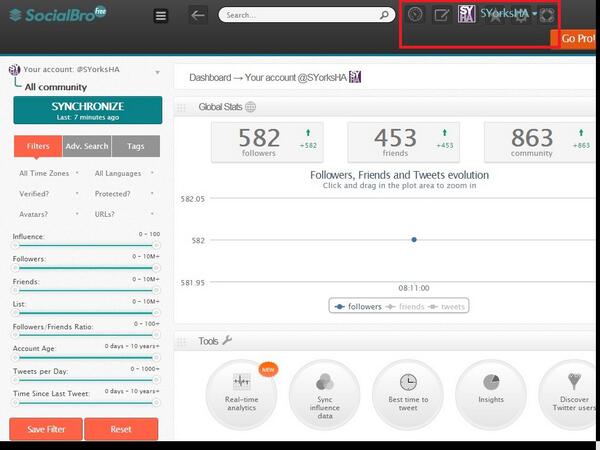
Task: Open SYorksHA account dropdown in header
Action: click(509, 14)
